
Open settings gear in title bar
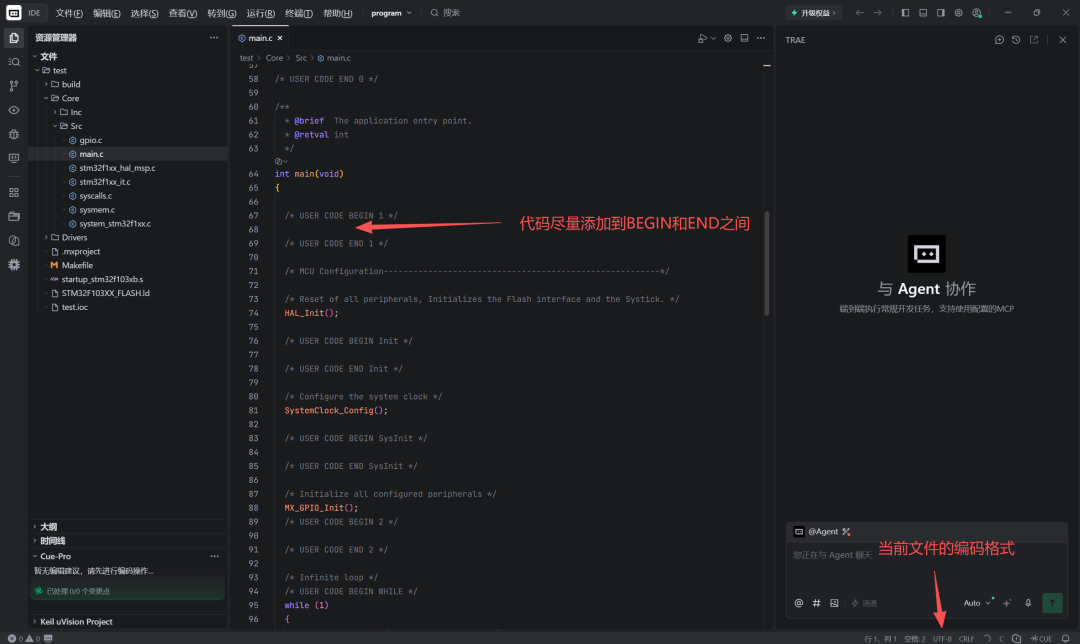(x=959, y=13)
